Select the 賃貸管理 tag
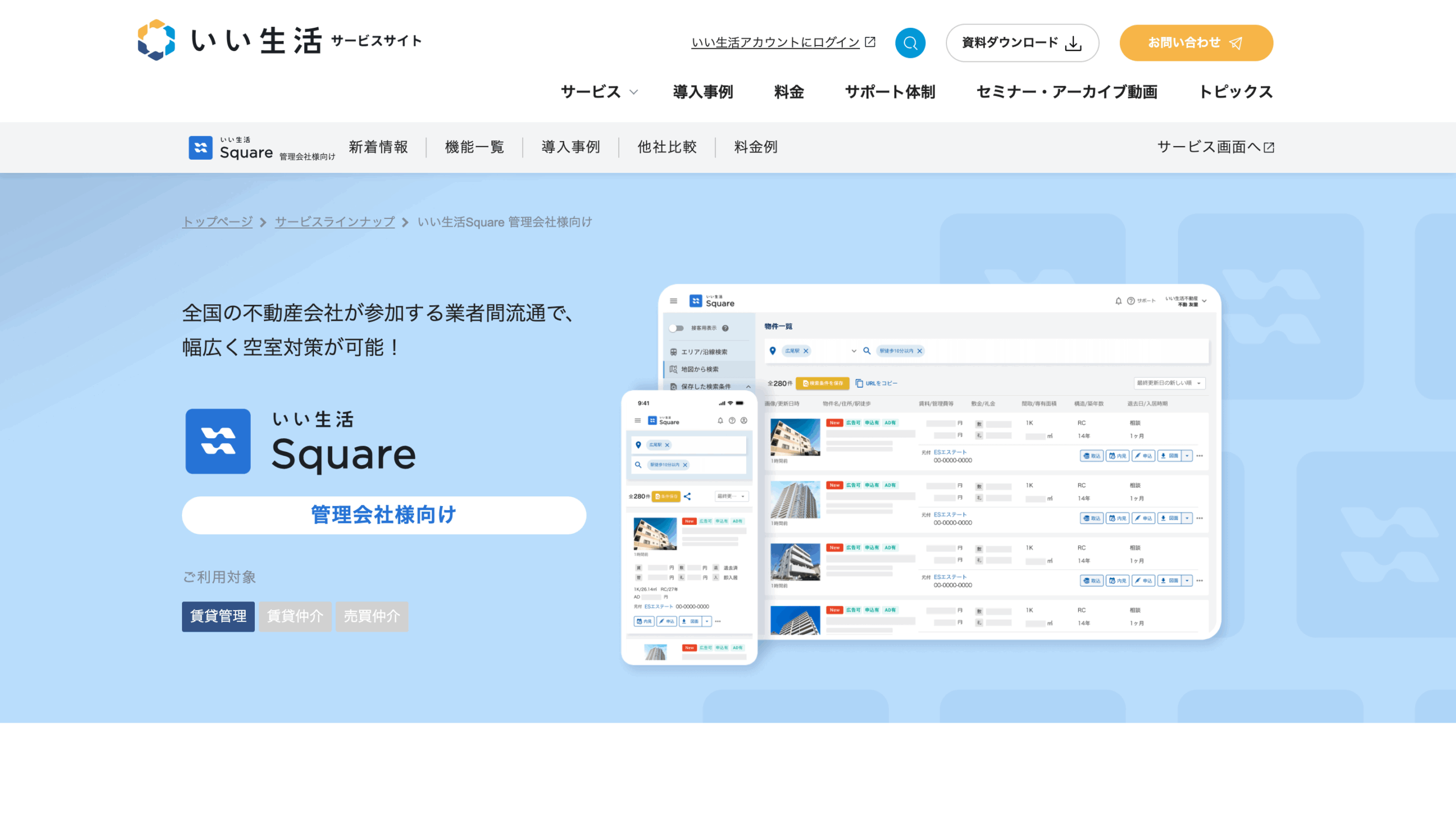Screen dimensions: 1456x821 tap(218, 616)
